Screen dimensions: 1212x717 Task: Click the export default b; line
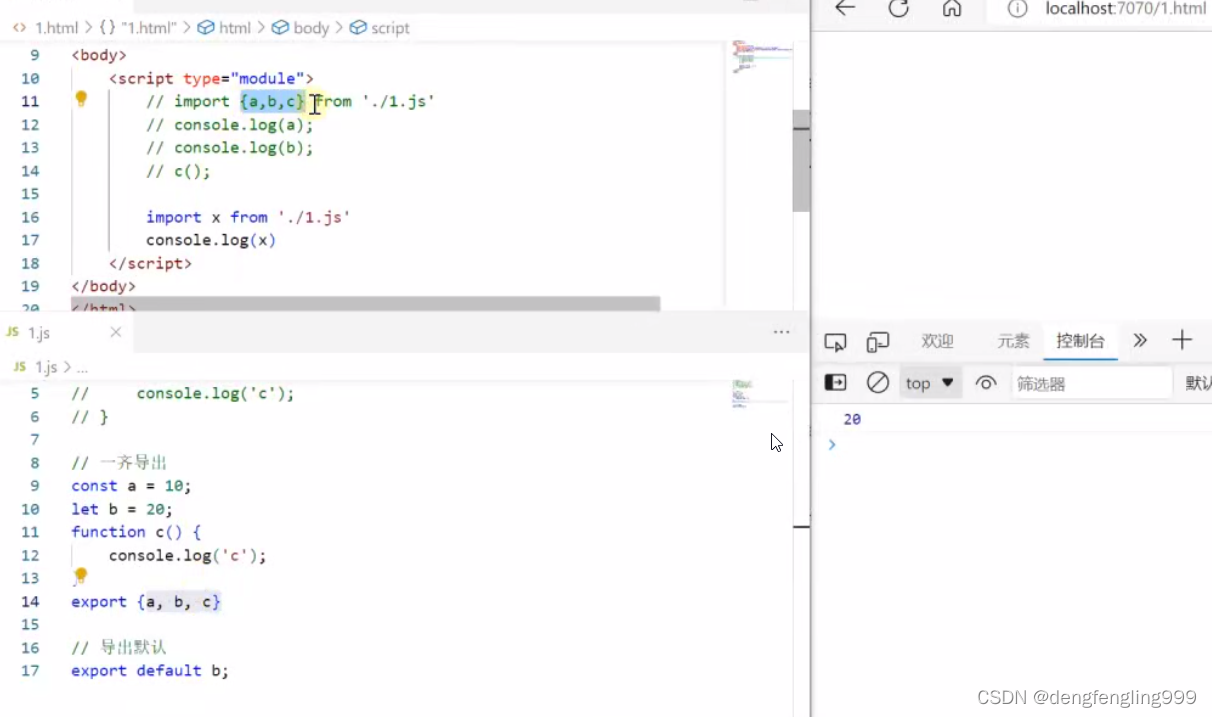(x=150, y=671)
